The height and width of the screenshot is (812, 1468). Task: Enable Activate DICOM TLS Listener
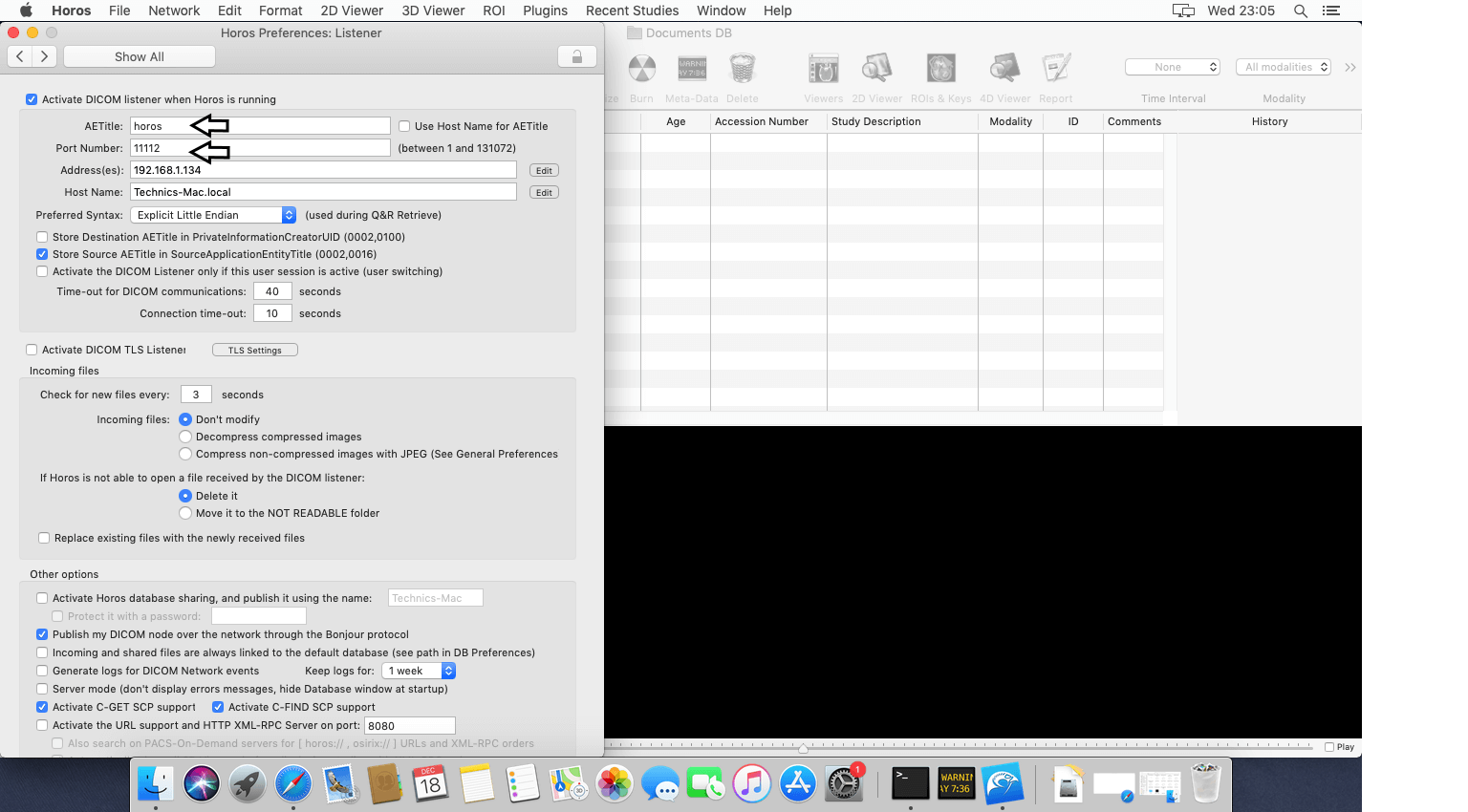coord(32,350)
